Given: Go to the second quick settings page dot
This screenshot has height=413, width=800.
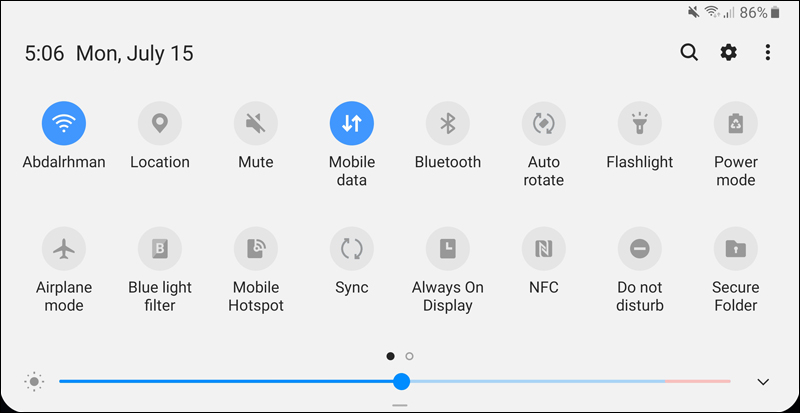Looking at the screenshot, I should (x=410, y=356).
